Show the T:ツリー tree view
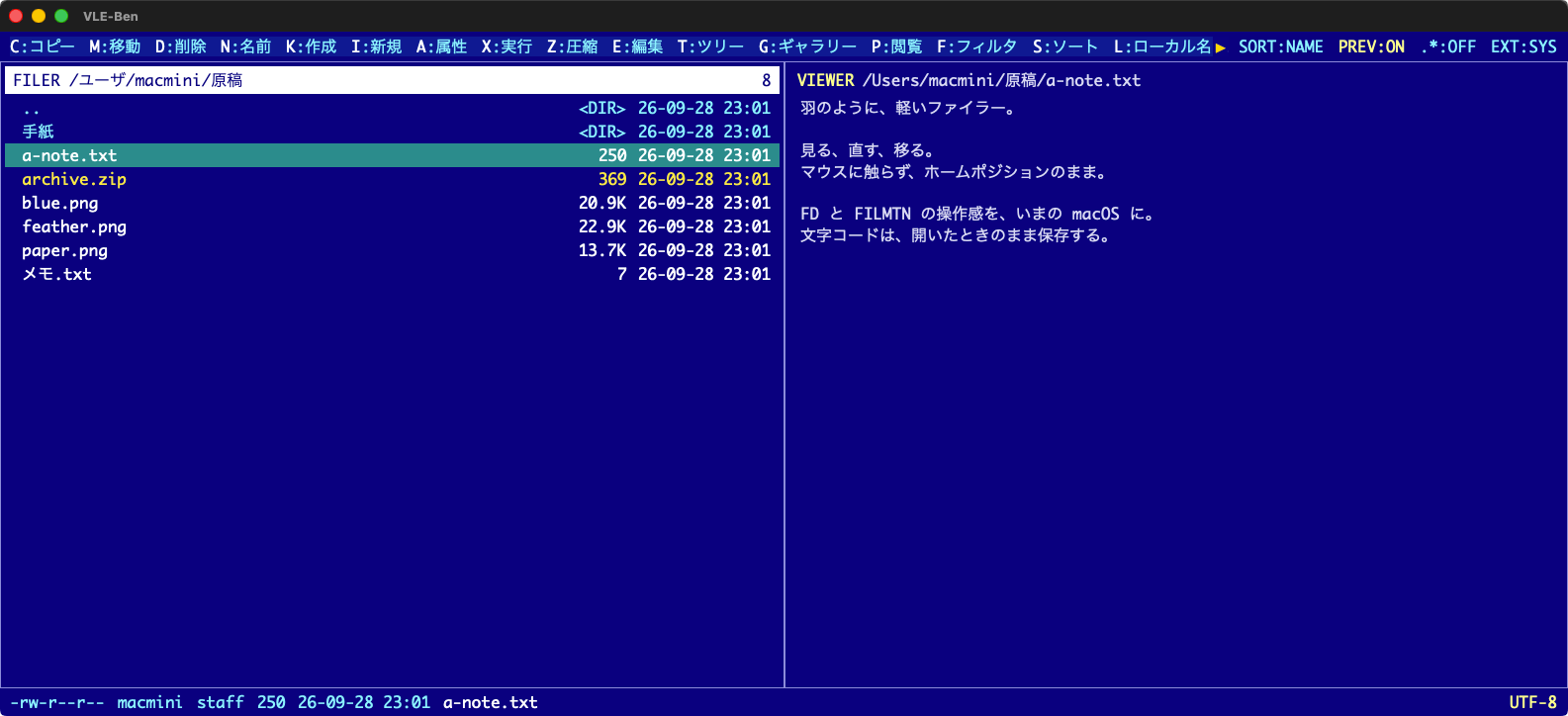Screen dimensions: 1568x716 711,46
